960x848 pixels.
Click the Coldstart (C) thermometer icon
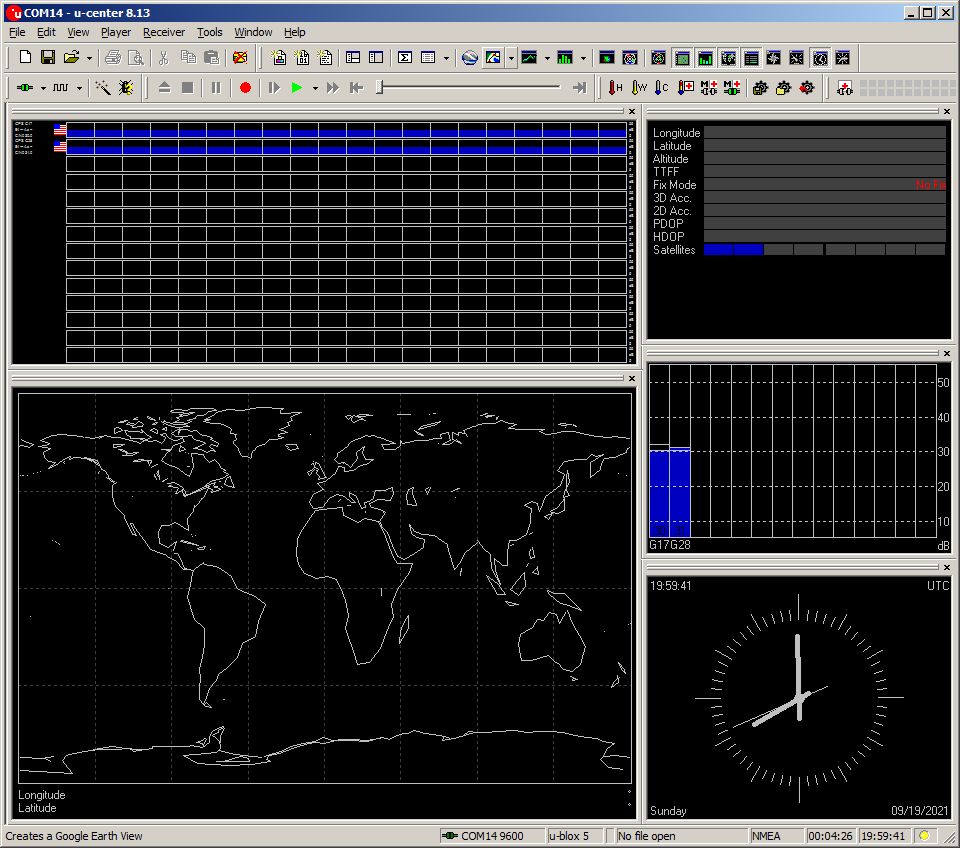[661, 88]
